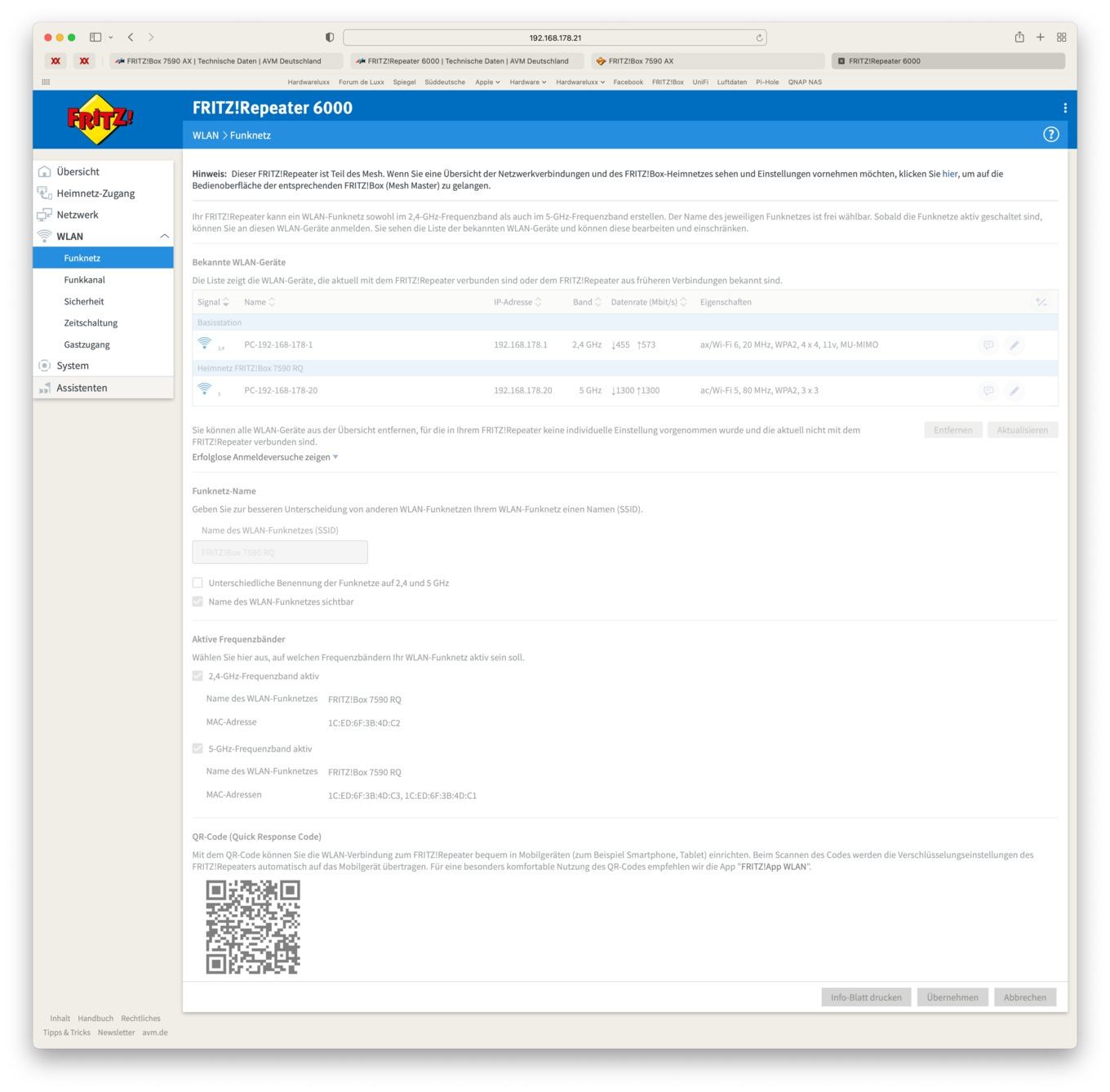1110x1092 pixels.
Task: Click the System gear icon in sidebar
Action: coord(44,366)
